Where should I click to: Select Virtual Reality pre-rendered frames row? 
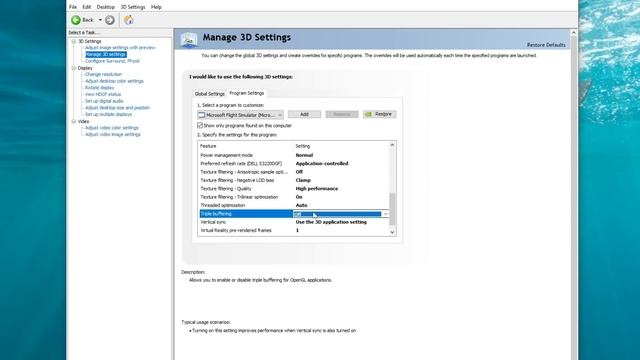click(x=294, y=231)
